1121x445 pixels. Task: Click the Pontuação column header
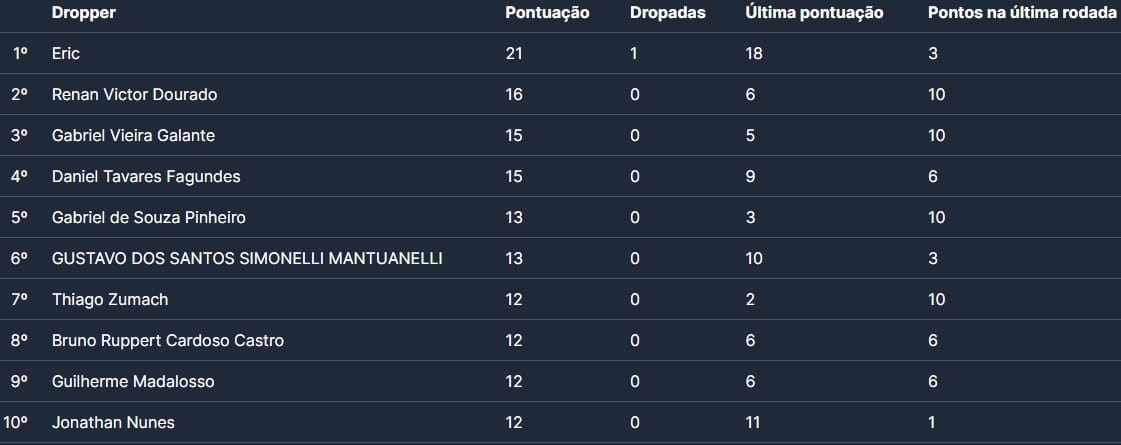point(547,13)
